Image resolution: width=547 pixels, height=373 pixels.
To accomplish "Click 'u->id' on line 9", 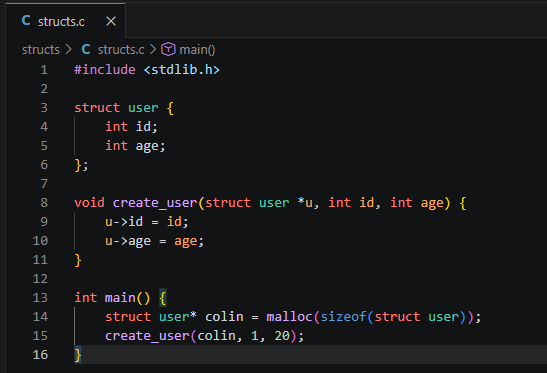I will pos(124,222).
